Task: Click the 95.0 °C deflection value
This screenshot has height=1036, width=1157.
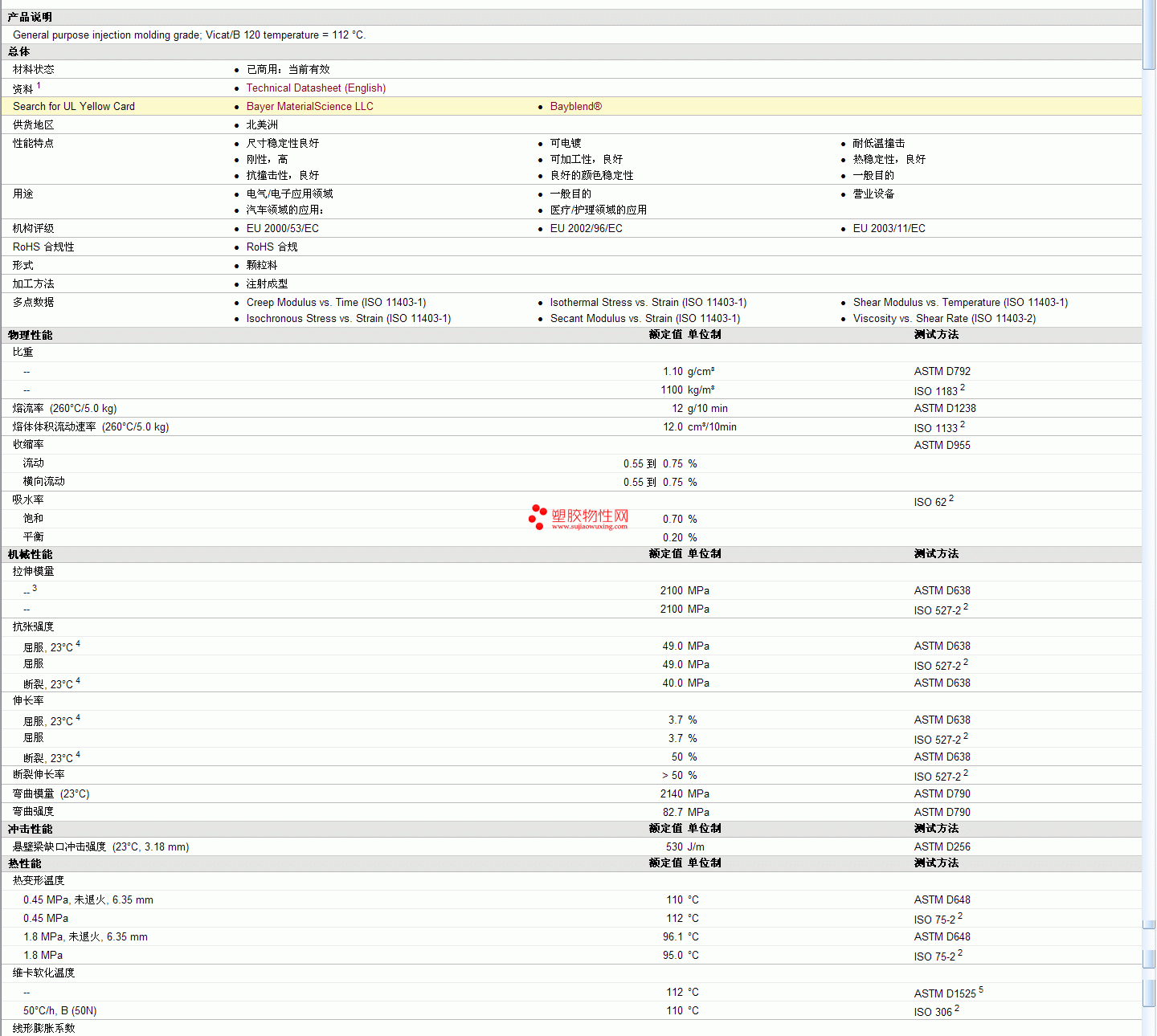Action: [681, 956]
